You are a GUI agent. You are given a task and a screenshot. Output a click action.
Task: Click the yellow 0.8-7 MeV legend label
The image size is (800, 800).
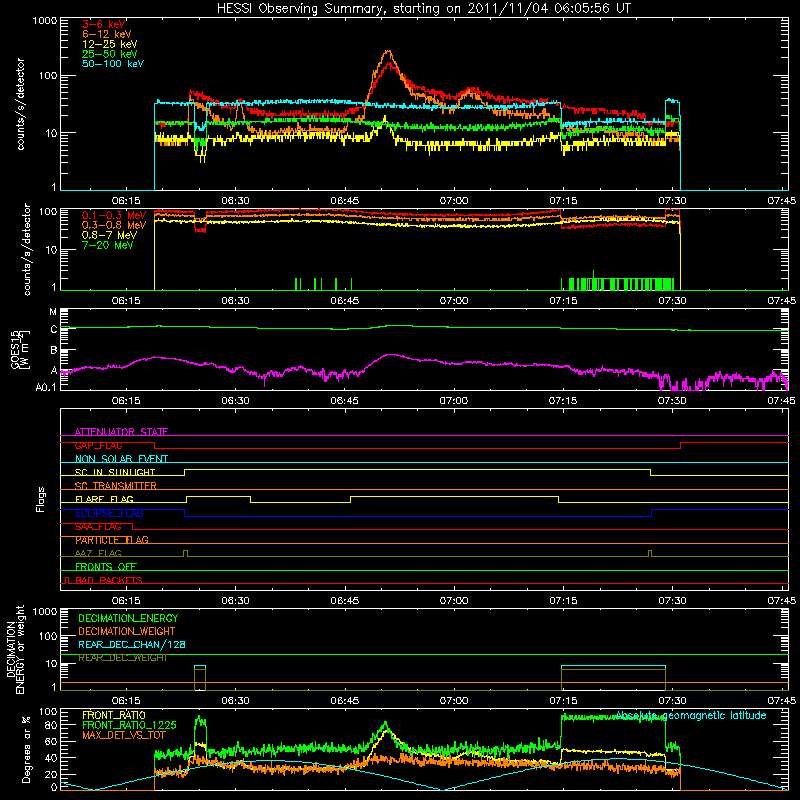(110, 235)
